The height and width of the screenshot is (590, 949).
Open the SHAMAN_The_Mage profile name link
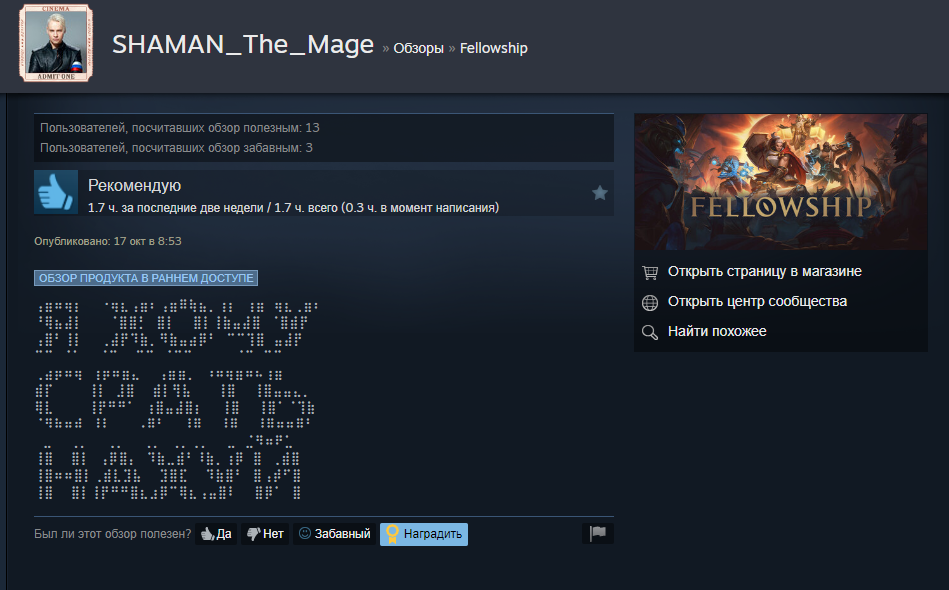pos(243,45)
